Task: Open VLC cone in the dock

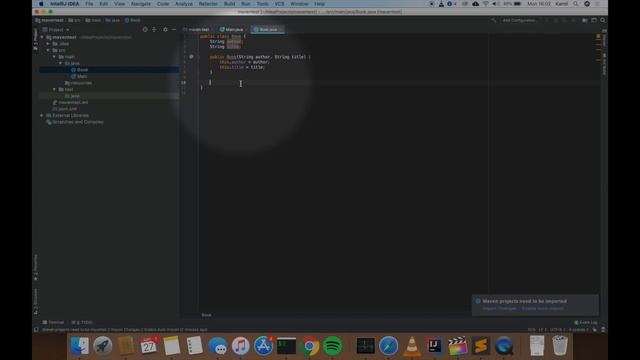Action: tap(412, 346)
